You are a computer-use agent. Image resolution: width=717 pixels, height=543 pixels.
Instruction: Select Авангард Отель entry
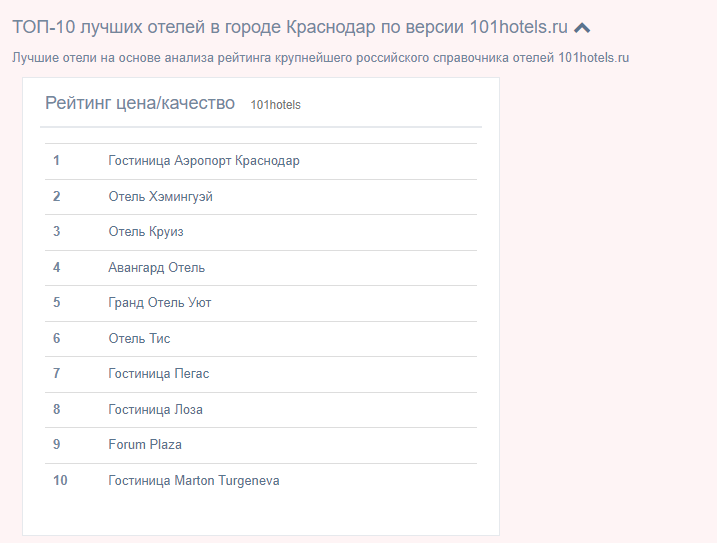coord(156,267)
